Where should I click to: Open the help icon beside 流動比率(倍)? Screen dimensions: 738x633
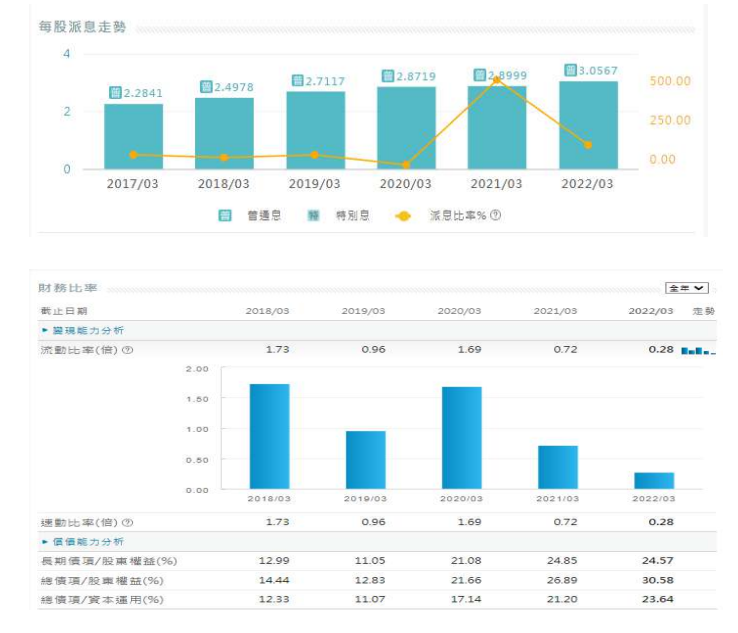pyautogui.click(x=128, y=350)
